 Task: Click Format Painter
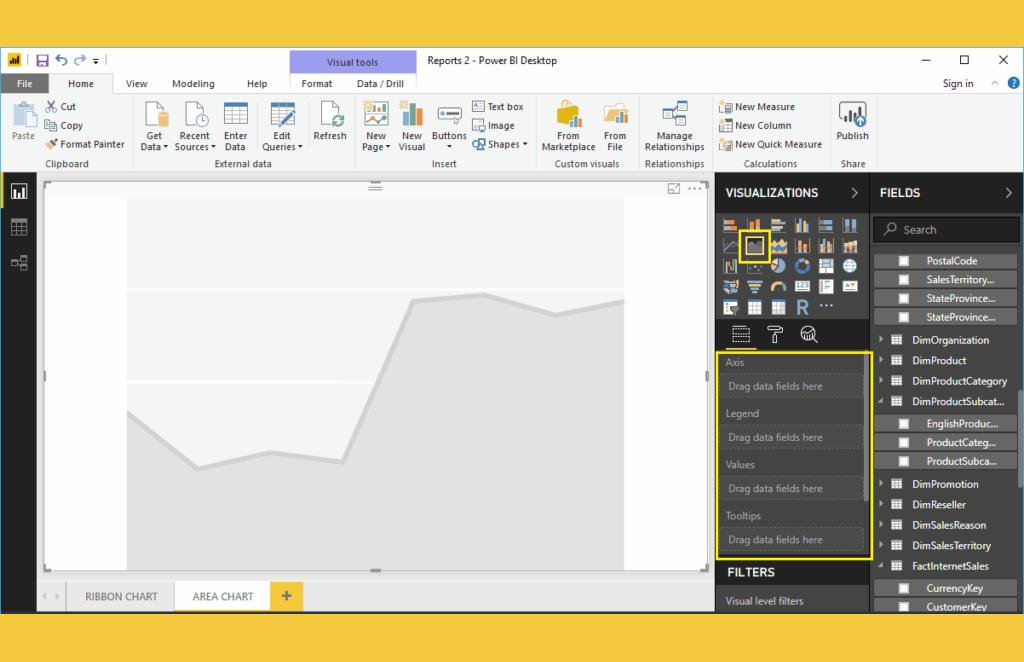coord(85,144)
